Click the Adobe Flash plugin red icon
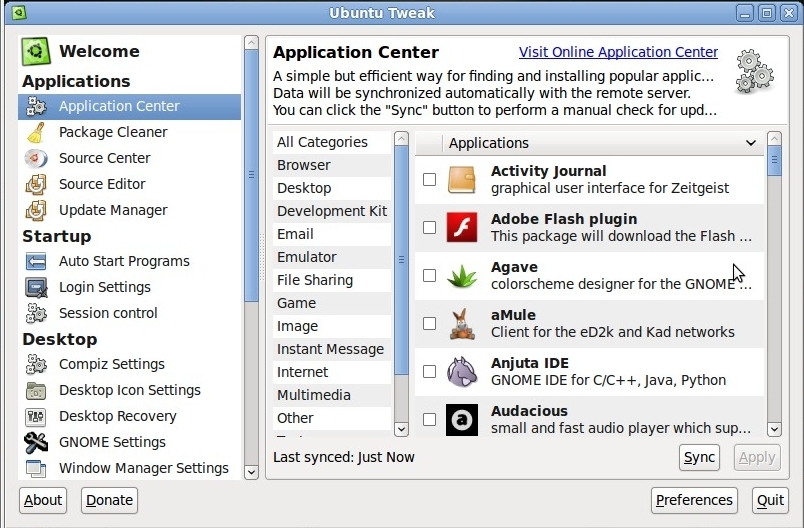 (461, 227)
